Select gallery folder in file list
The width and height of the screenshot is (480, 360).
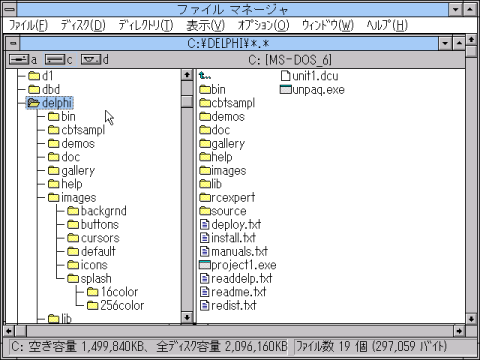click(222, 144)
